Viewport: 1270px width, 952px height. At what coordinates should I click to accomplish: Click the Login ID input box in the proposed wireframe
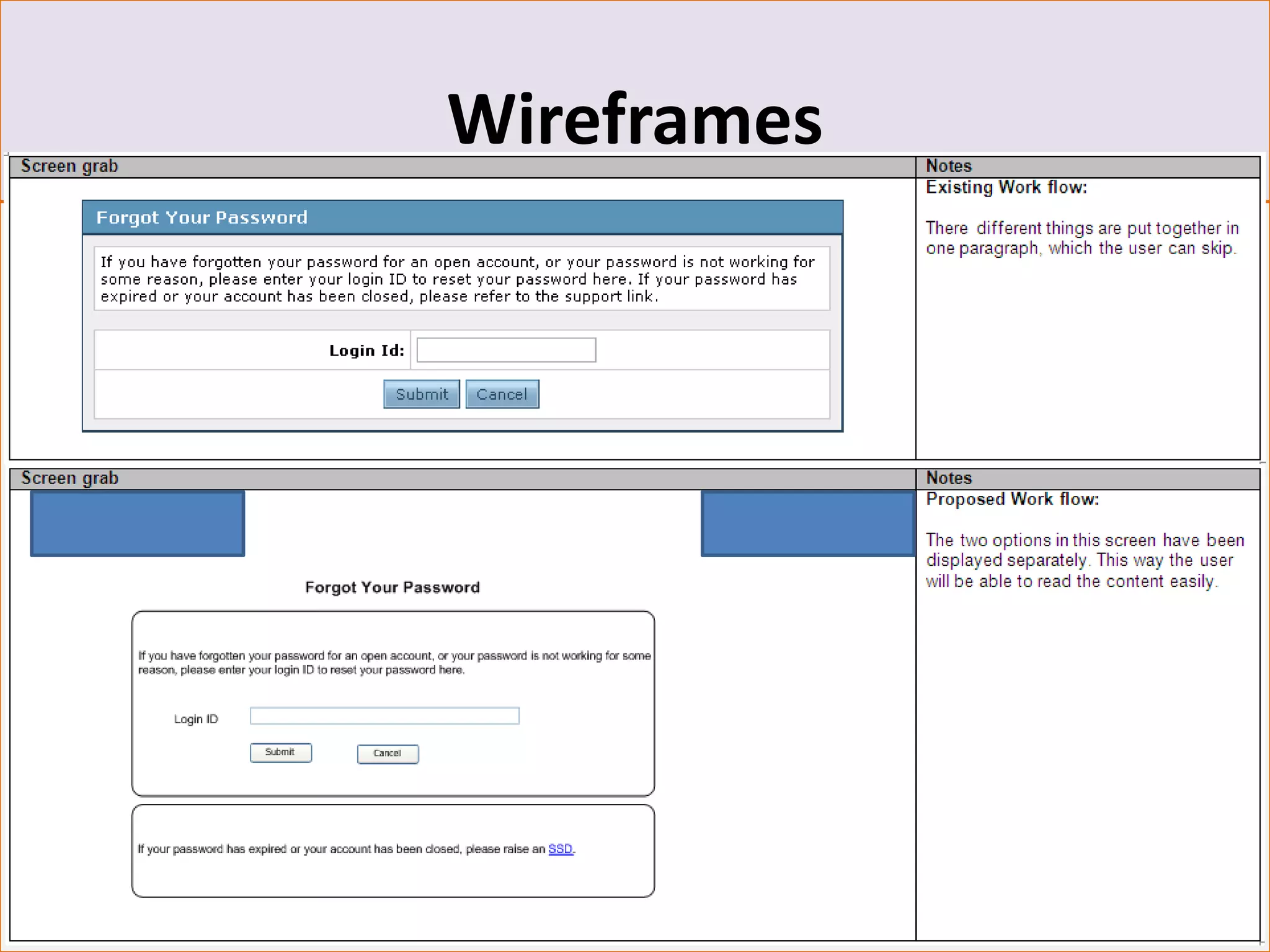tap(384, 716)
